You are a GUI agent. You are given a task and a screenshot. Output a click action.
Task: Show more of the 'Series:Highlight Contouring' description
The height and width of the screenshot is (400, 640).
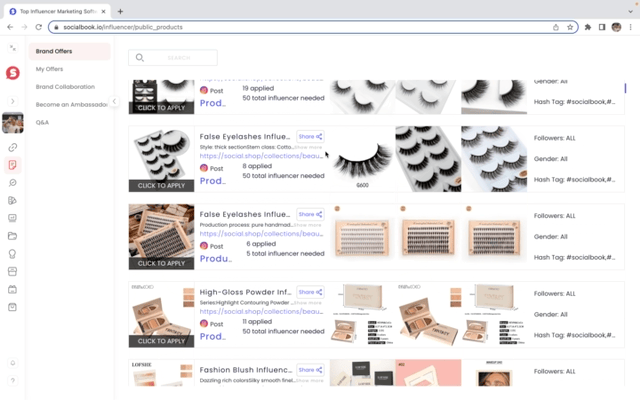click(x=308, y=303)
